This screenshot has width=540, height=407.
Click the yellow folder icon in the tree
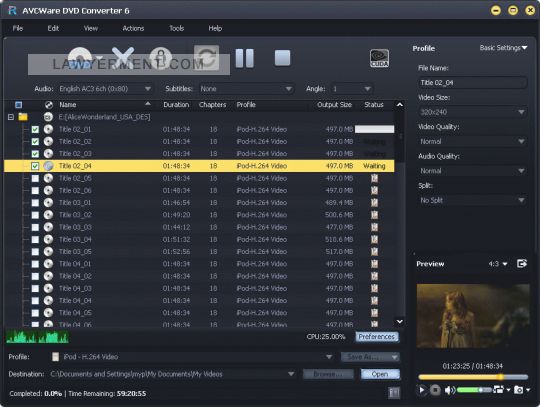23,117
